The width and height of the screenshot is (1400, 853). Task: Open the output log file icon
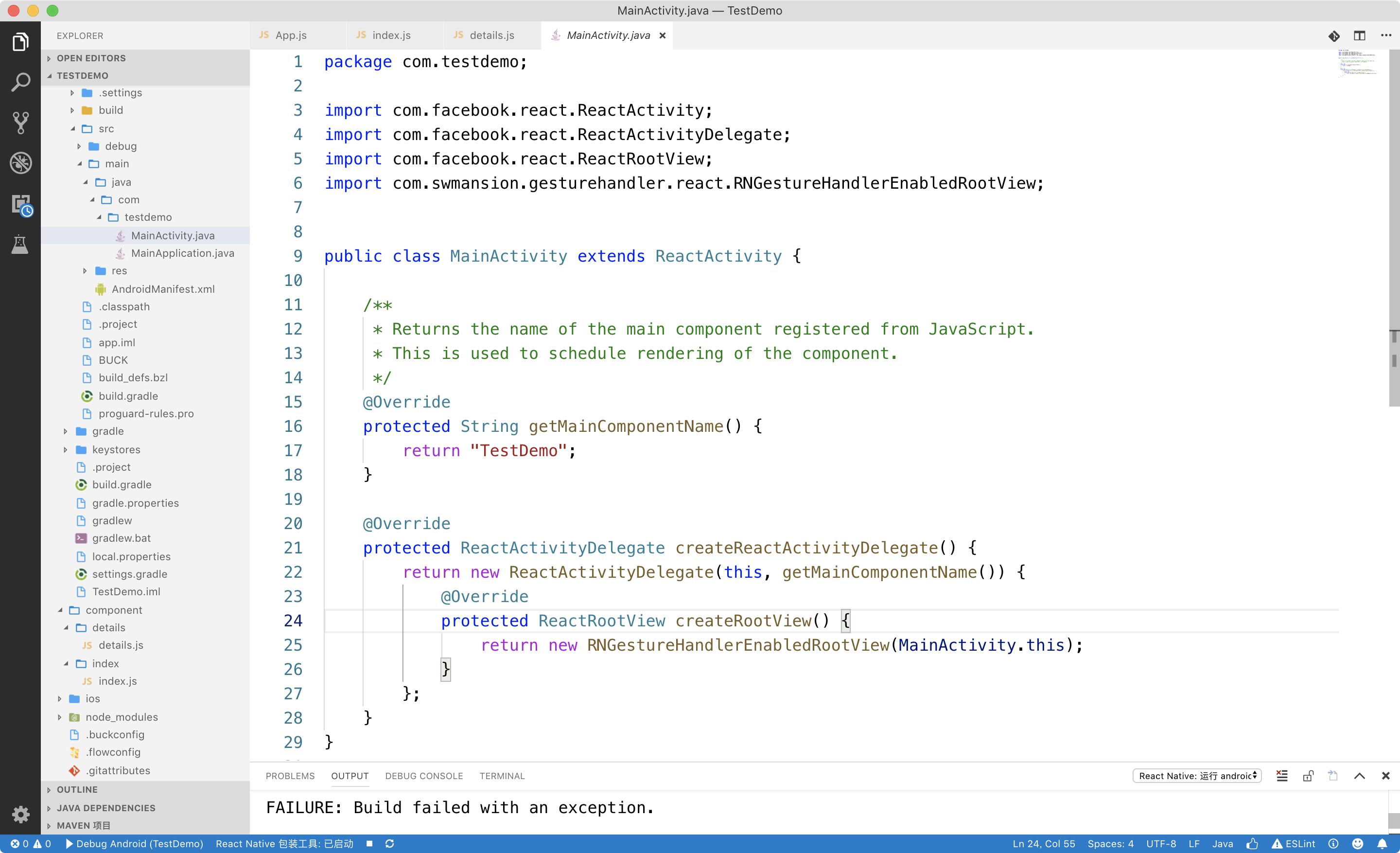point(1333,776)
